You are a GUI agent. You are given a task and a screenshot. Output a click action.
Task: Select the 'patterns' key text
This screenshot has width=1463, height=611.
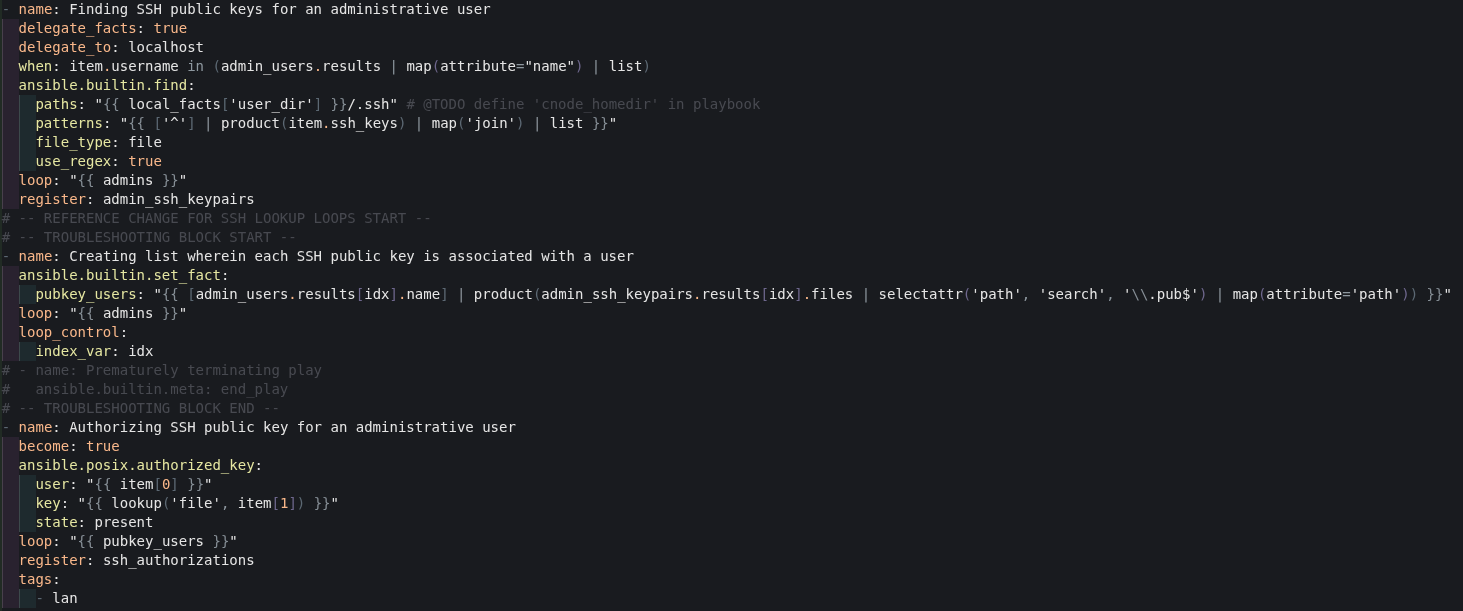(69, 123)
